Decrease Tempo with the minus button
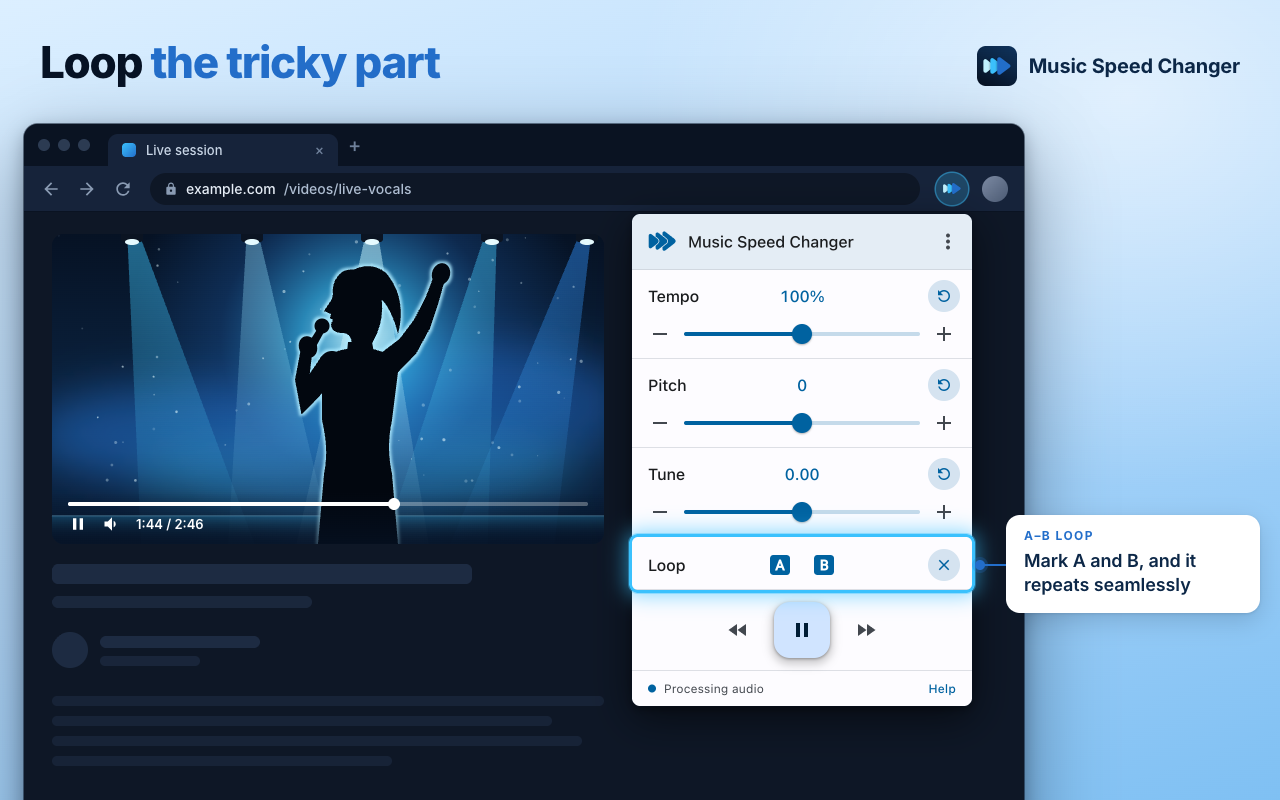Viewport: 1280px width, 800px height. [660, 334]
